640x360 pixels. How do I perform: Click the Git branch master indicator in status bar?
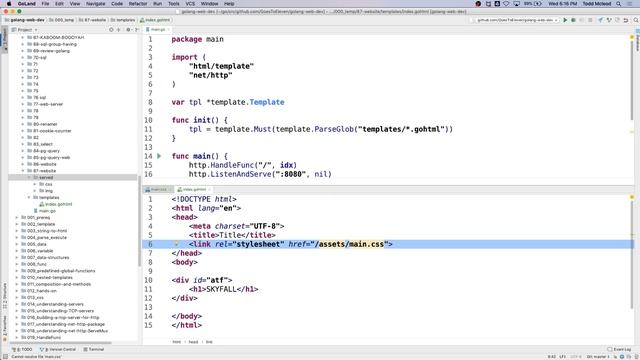(x=598, y=357)
